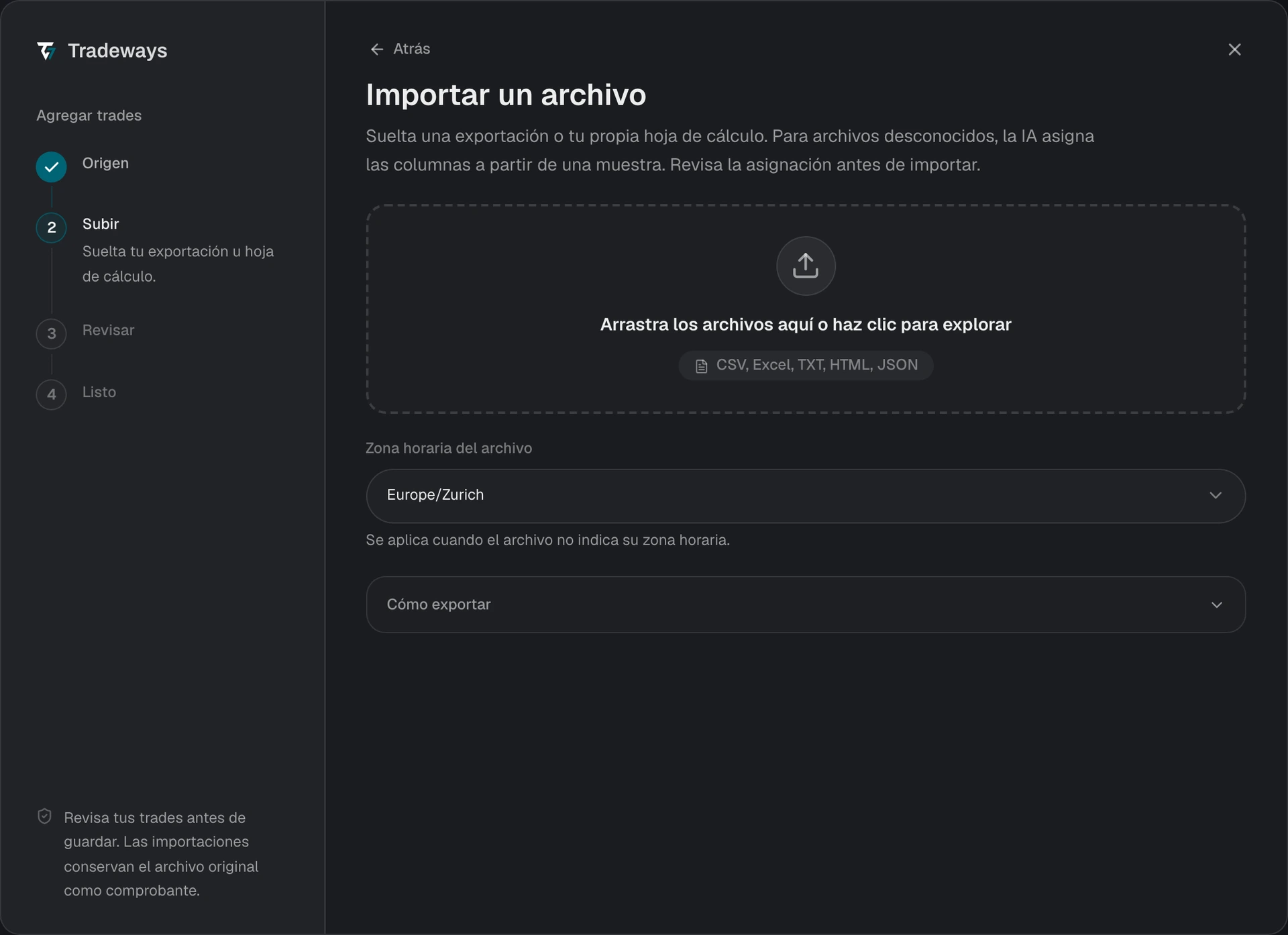Close the import dialog with the X
Image resolution: width=1288 pixels, height=935 pixels.
pyautogui.click(x=1234, y=50)
